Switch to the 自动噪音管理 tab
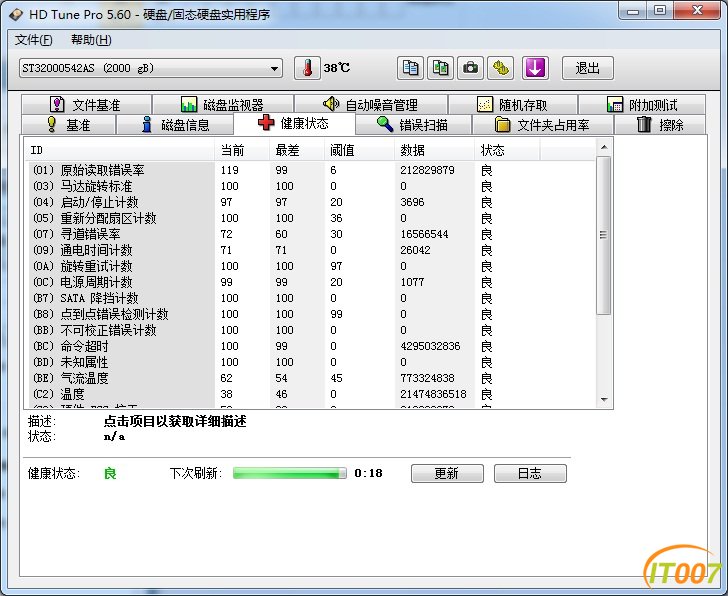Image resolution: width=728 pixels, height=596 pixels. click(x=371, y=105)
